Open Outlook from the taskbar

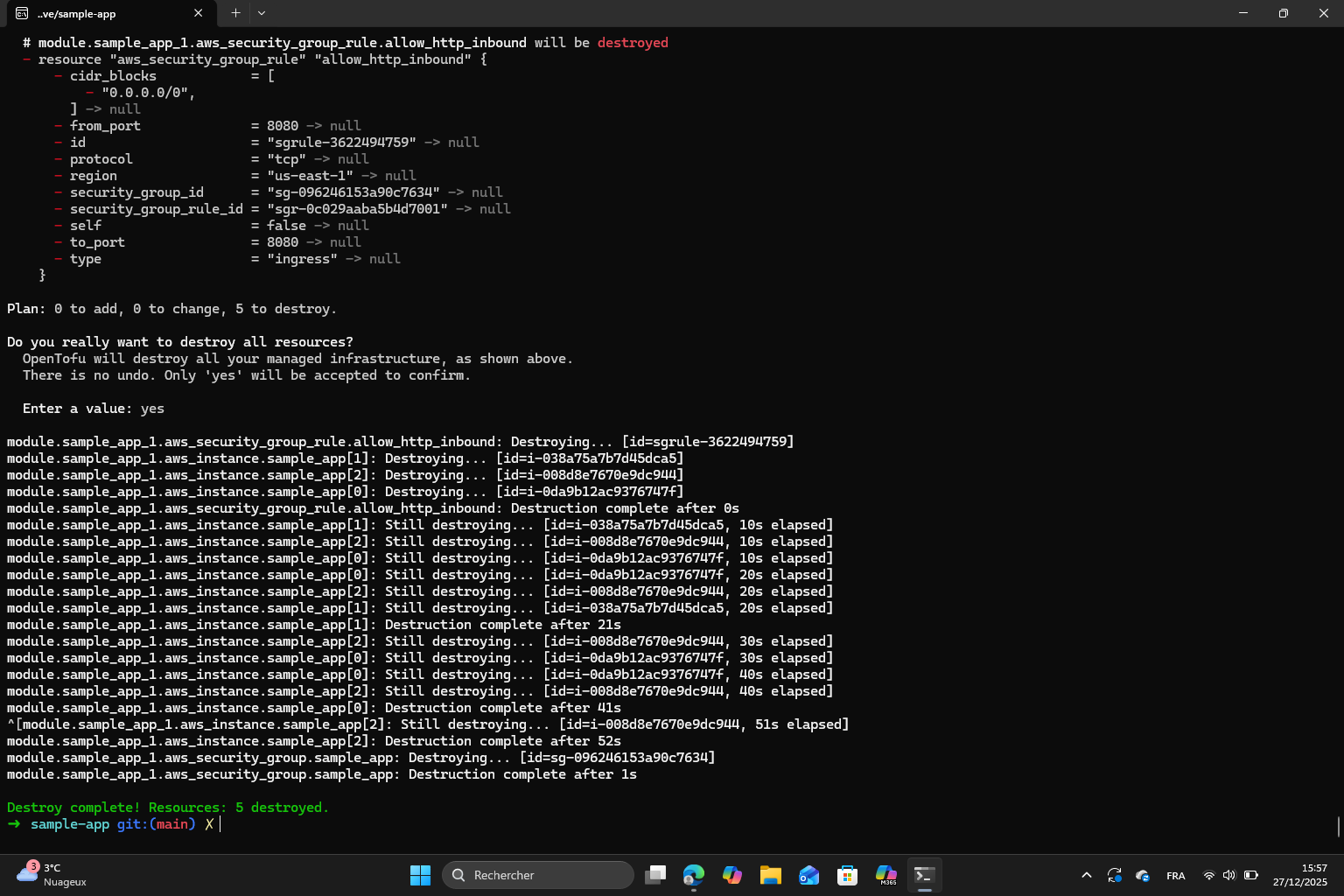809,875
